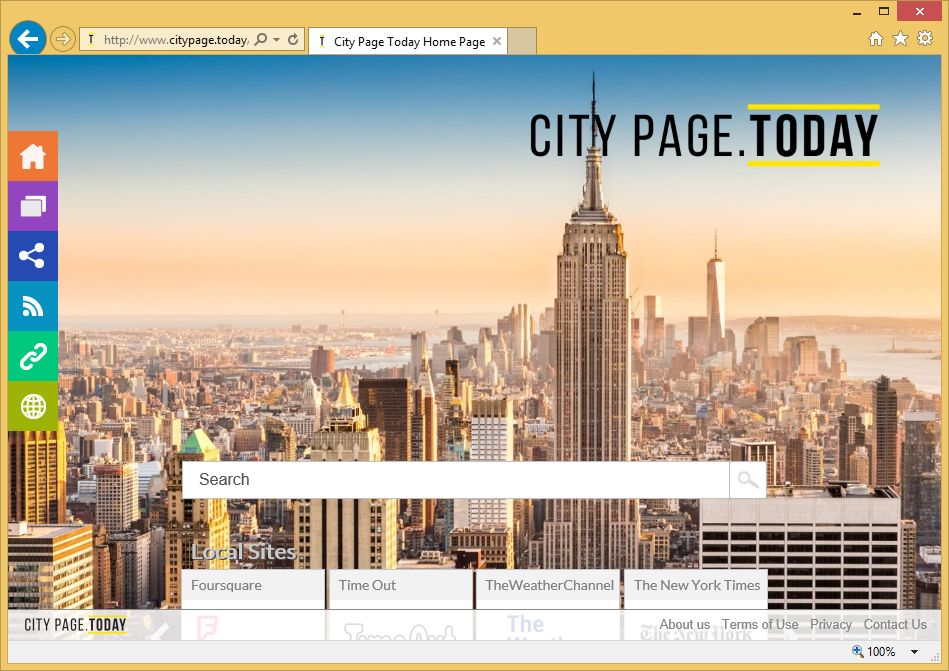The width and height of the screenshot is (949, 671).
Task: Maximize the browser window
Action: click(x=884, y=11)
